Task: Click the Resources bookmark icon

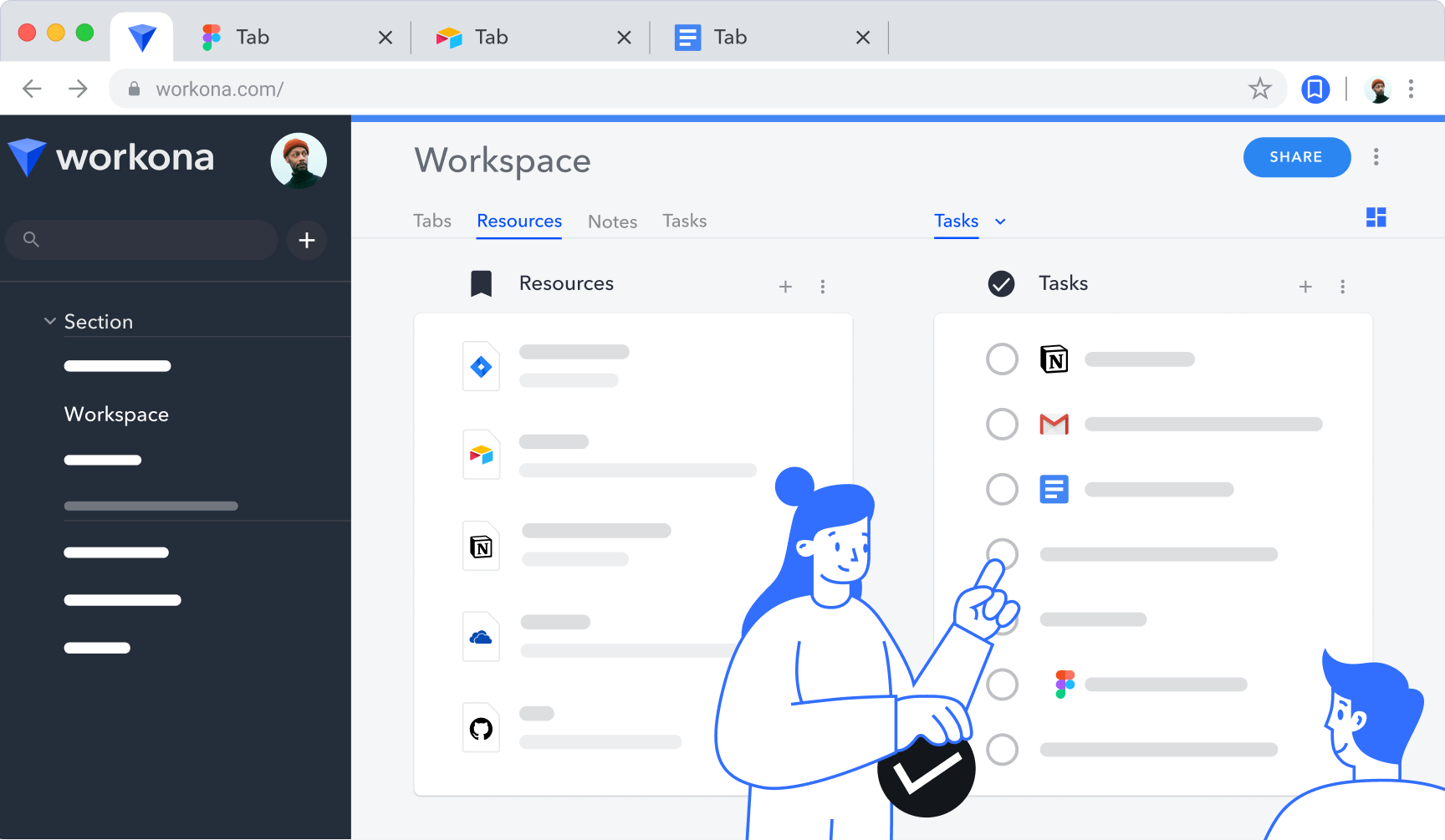Action: click(481, 284)
